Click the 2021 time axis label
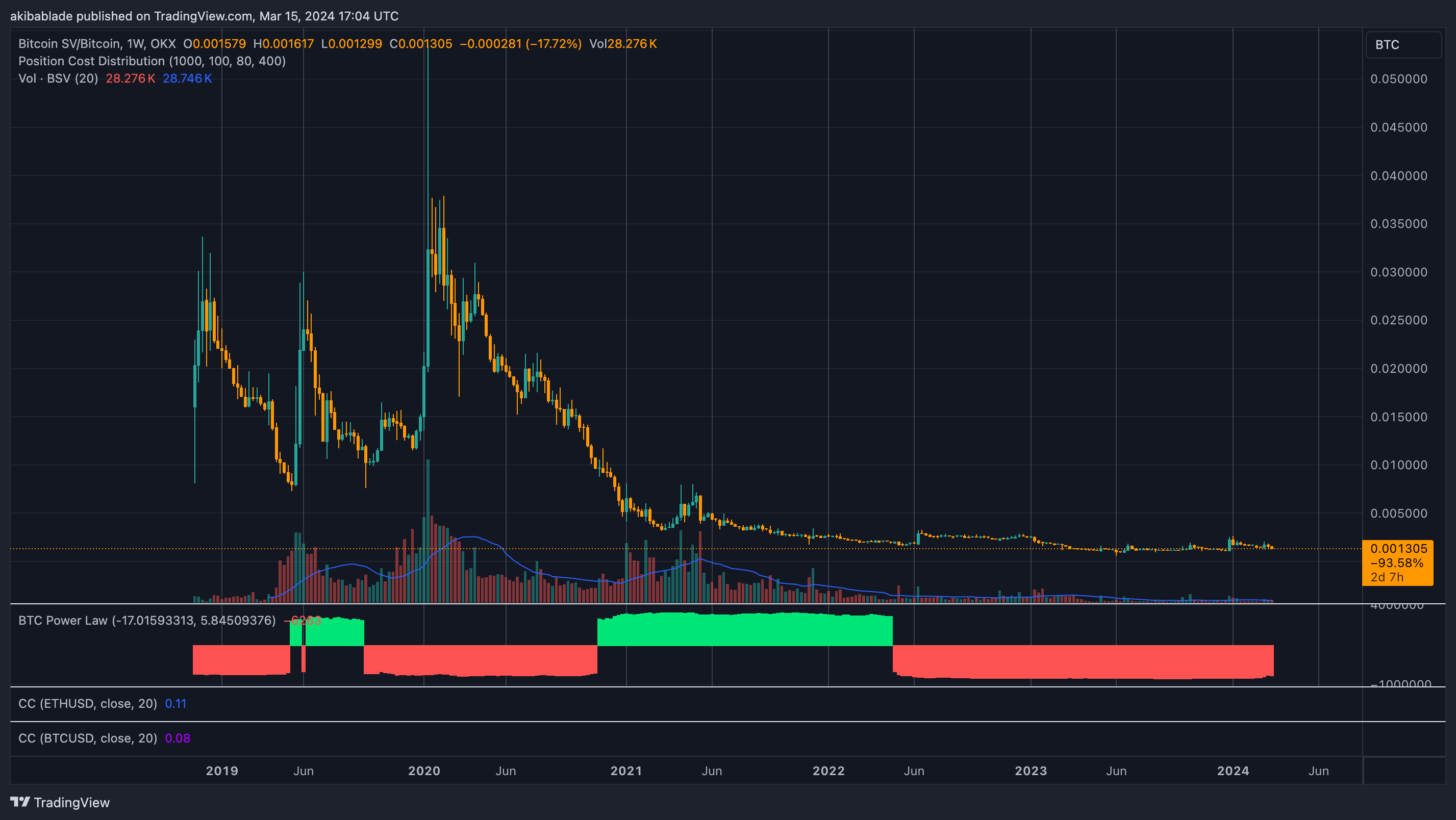The height and width of the screenshot is (820, 1456). coord(626,771)
